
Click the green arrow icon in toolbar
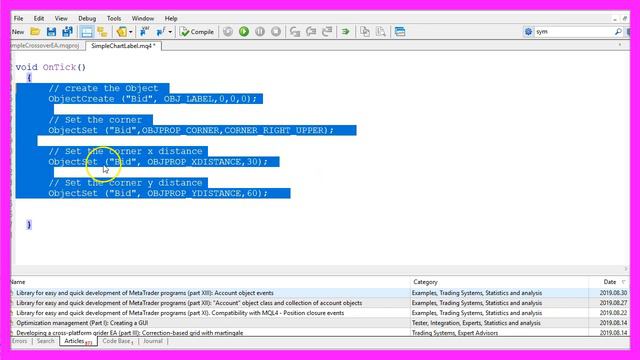click(x=345, y=31)
